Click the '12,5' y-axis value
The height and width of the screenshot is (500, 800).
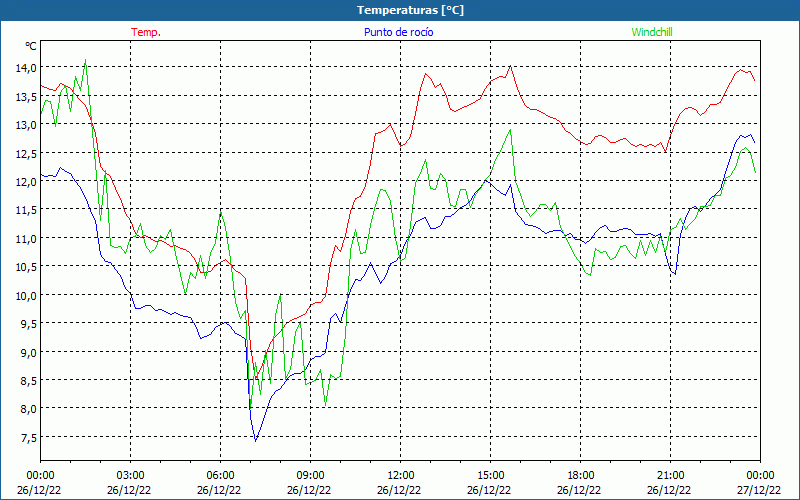click(x=26, y=153)
